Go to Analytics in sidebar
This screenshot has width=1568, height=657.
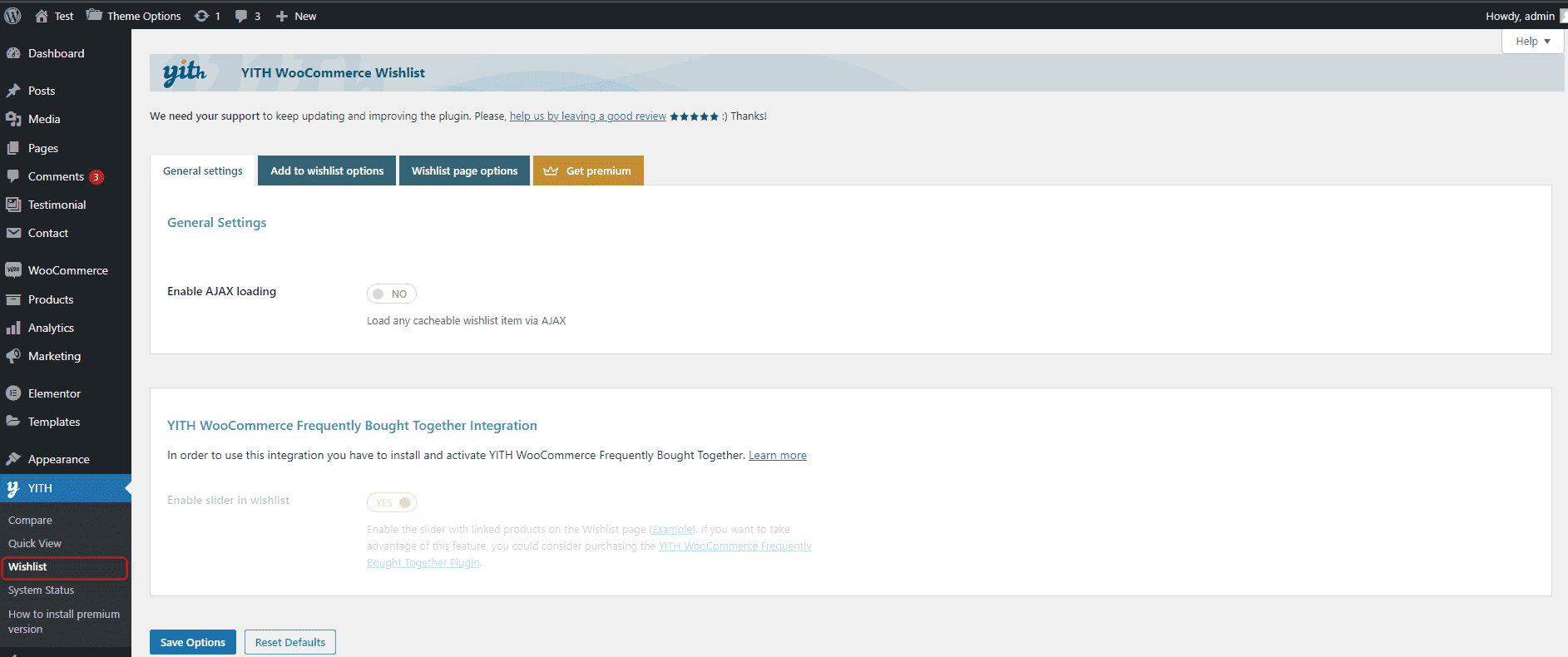tap(51, 328)
